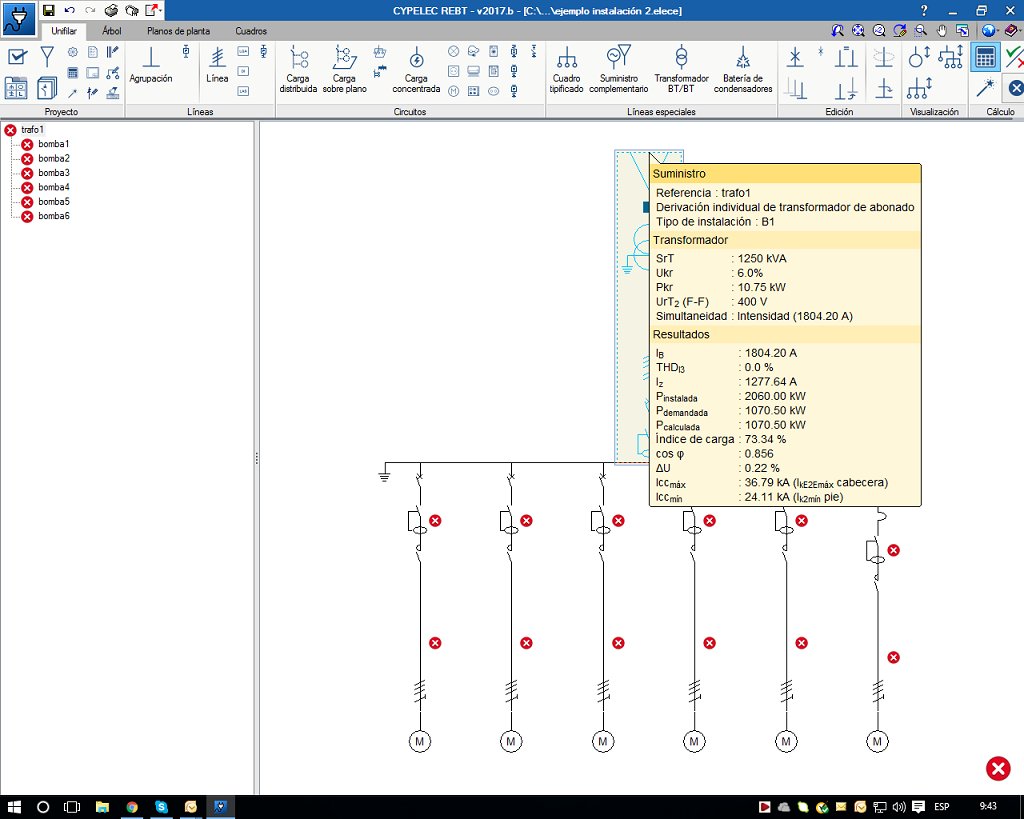Screen dimensions: 1024x819
Task: Open File Explorer from the taskbar
Action: pos(102,807)
